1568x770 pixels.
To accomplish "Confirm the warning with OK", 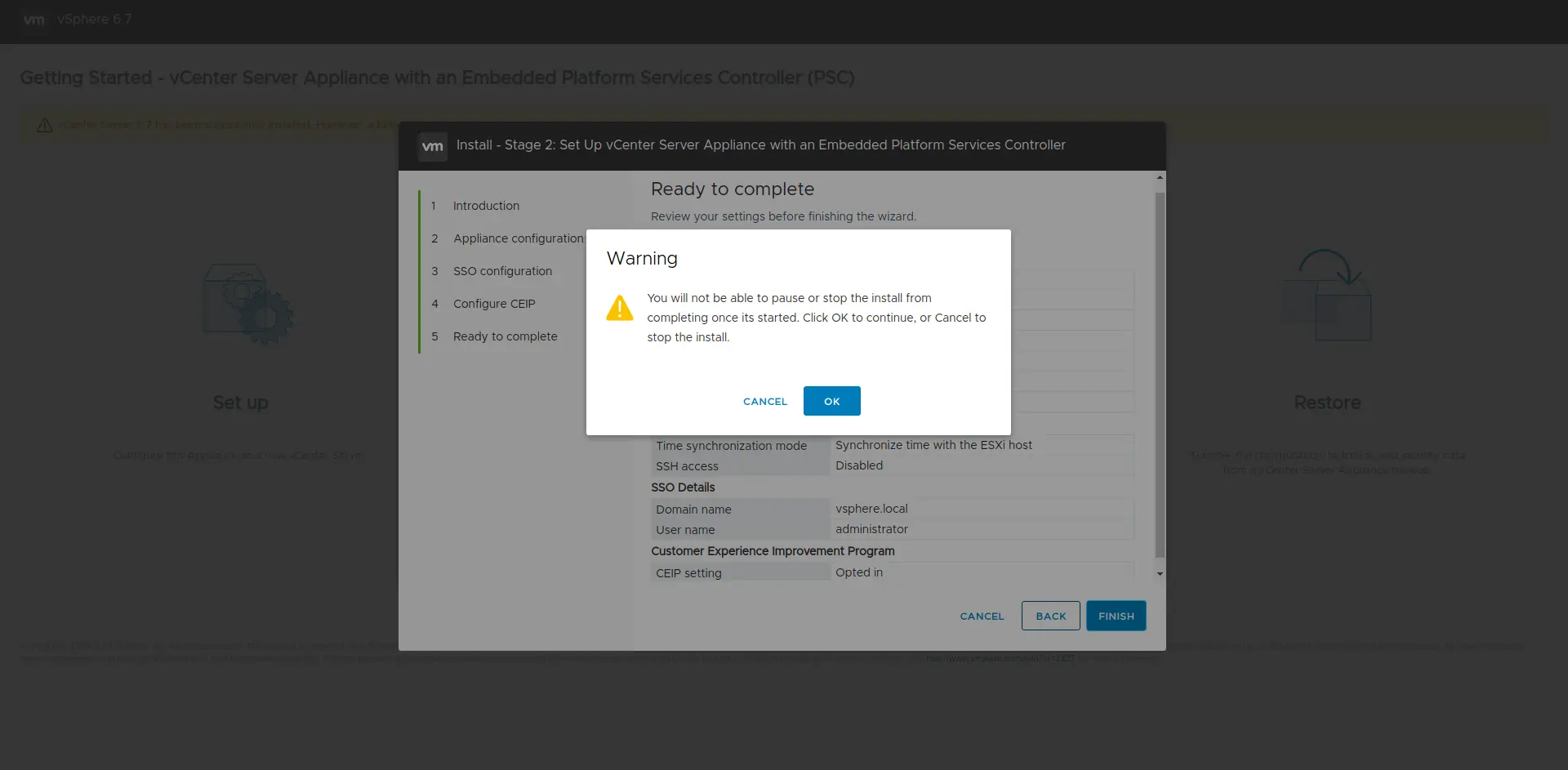I will (831, 401).
